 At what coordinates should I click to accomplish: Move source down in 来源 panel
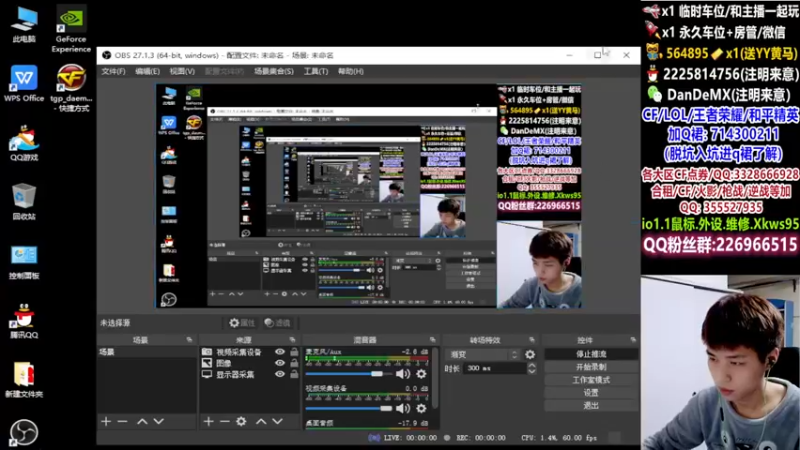[277, 421]
